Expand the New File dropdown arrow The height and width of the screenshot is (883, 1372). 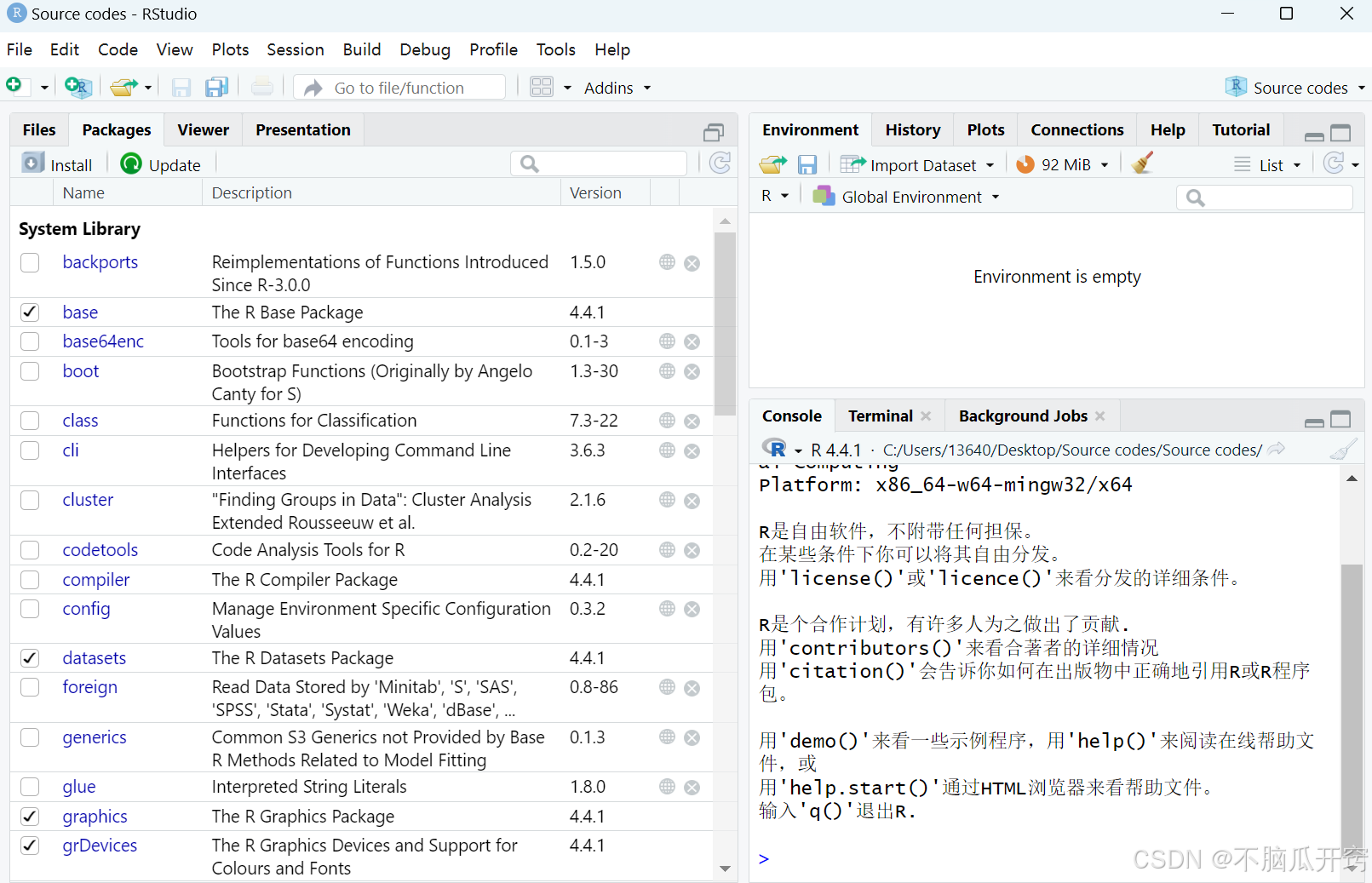44,88
